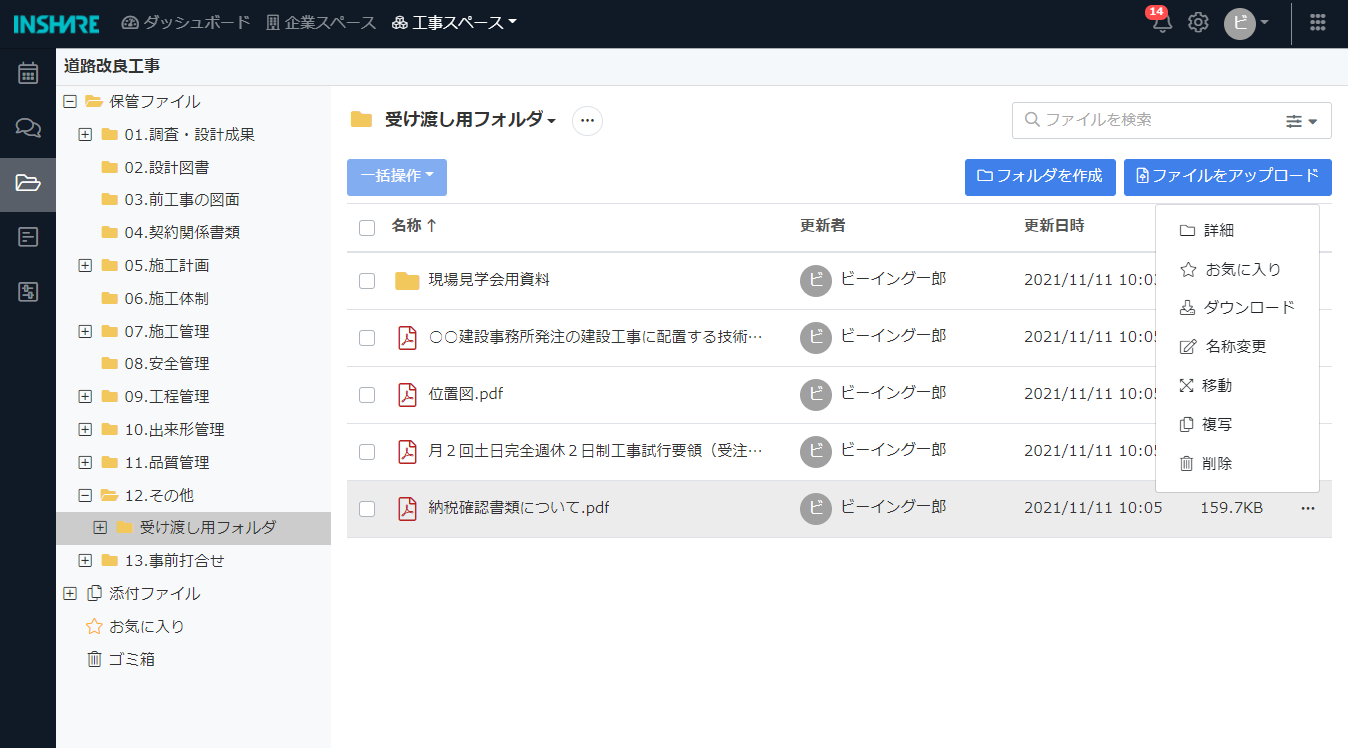Image resolution: width=1348 pixels, height=748 pixels.
Task: Click the search filter sliders icon
Action: (x=1301, y=121)
